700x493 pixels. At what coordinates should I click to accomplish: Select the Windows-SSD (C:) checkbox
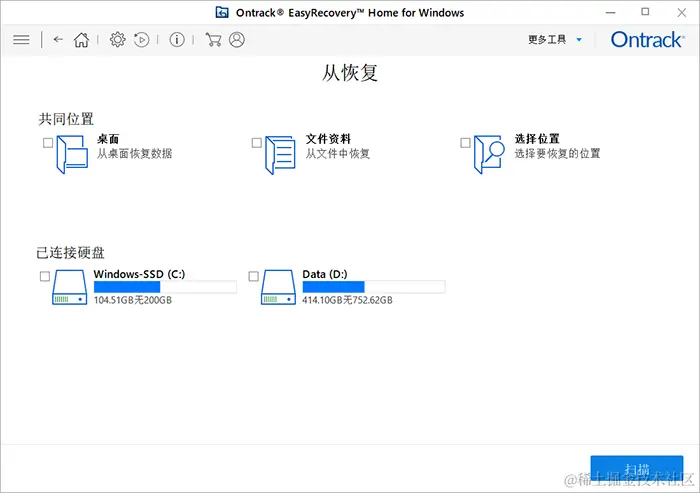45,276
